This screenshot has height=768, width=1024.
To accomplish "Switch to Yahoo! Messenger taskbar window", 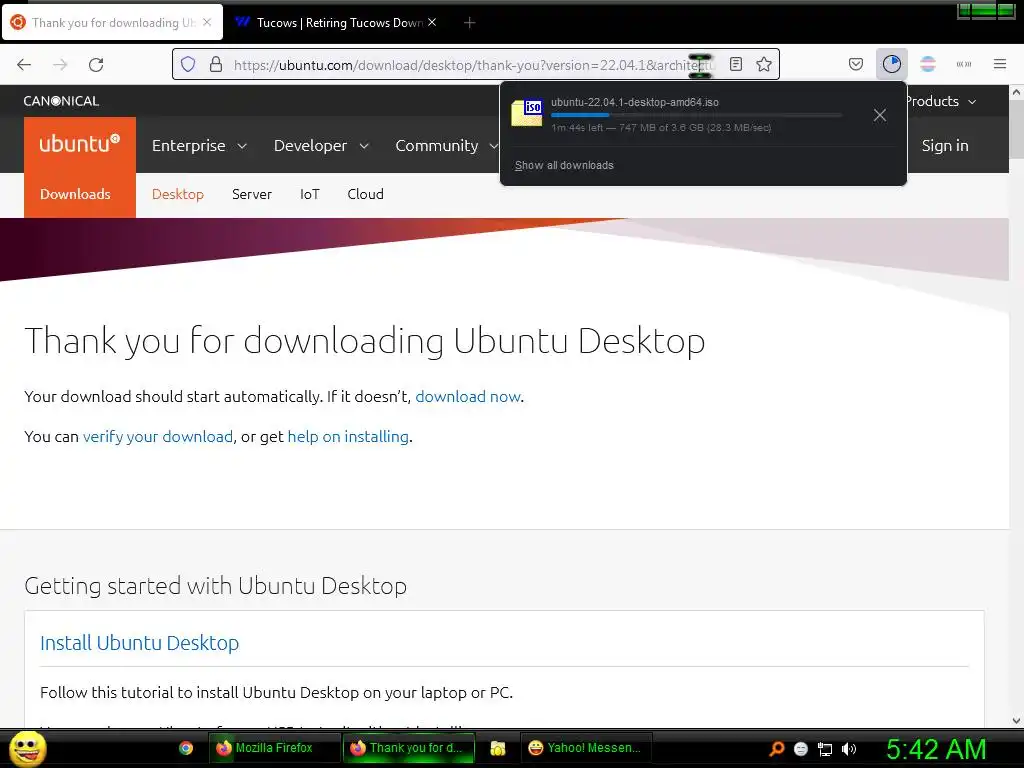I will click(586, 748).
